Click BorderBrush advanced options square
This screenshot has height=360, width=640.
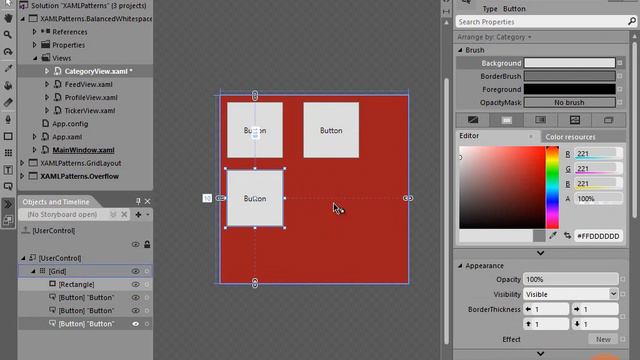[620, 76]
